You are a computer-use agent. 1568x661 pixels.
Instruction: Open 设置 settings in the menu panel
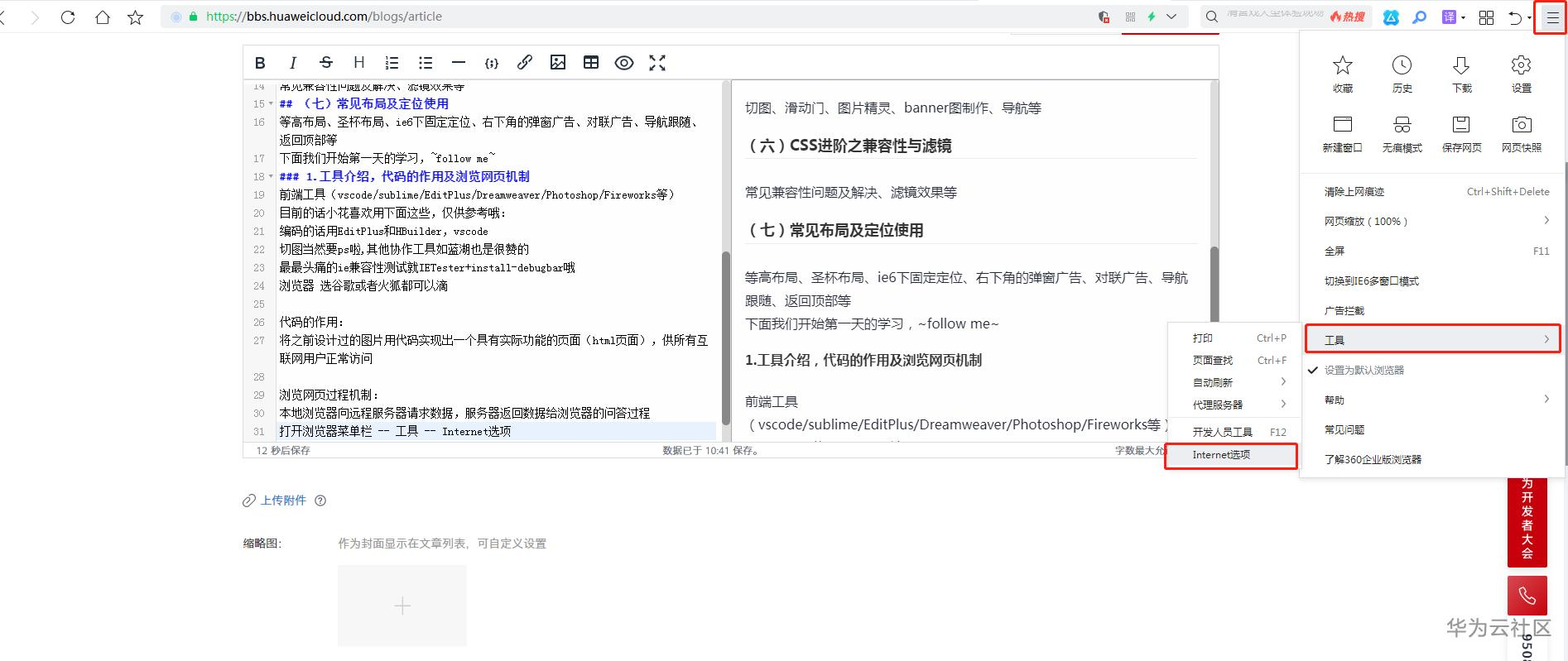(x=1522, y=74)
